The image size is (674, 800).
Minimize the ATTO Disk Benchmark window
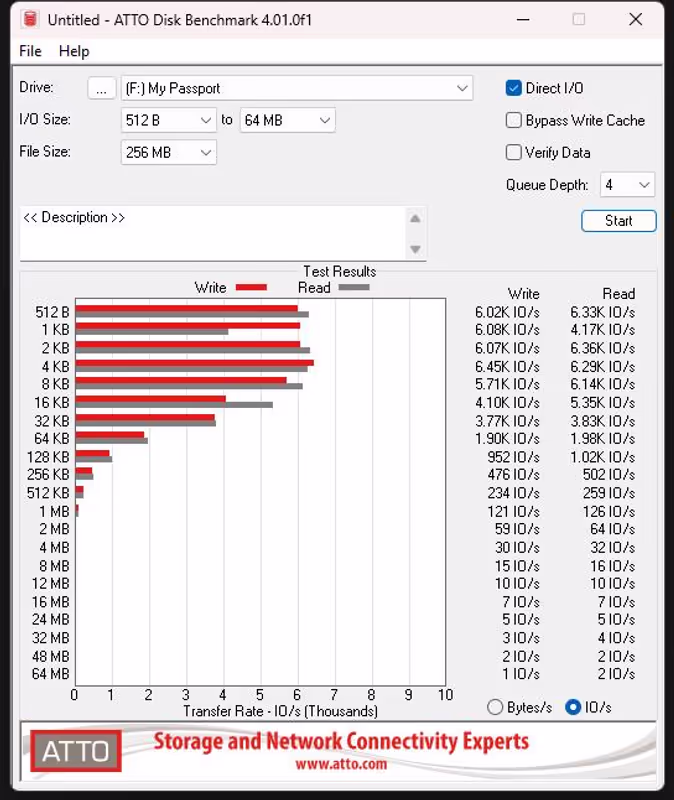coord(522,19)
